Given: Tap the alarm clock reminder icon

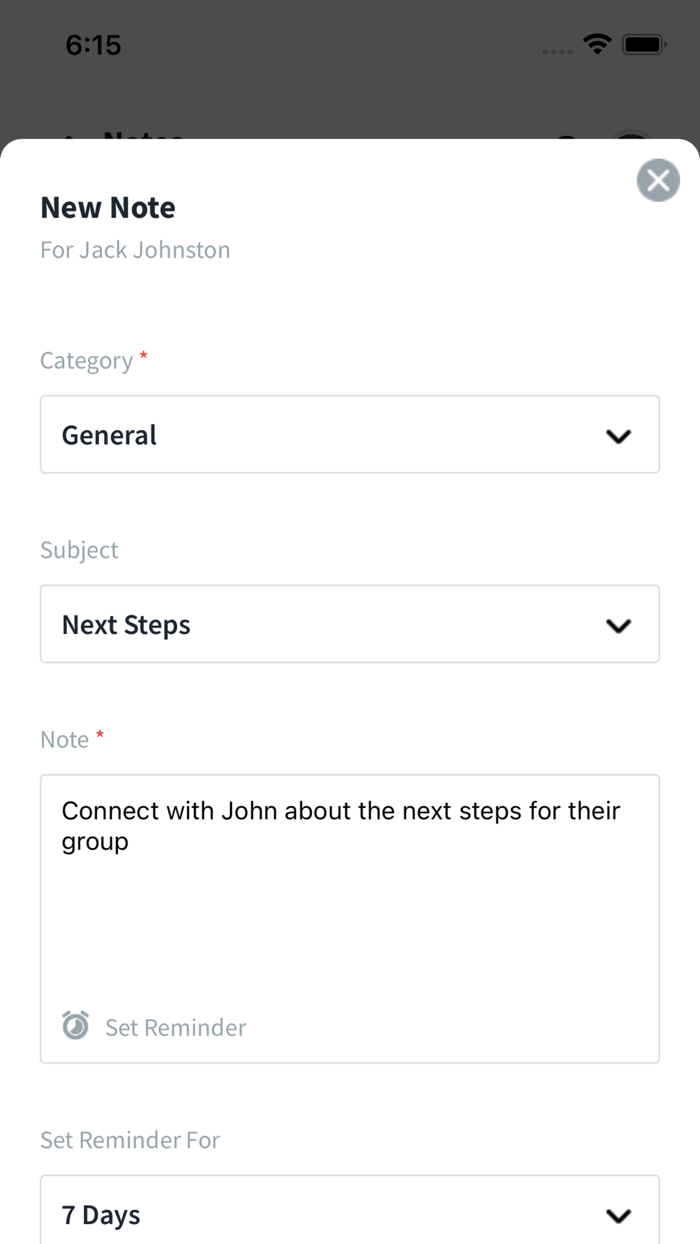Looking at the screenshot, I should pos(76,1026).
